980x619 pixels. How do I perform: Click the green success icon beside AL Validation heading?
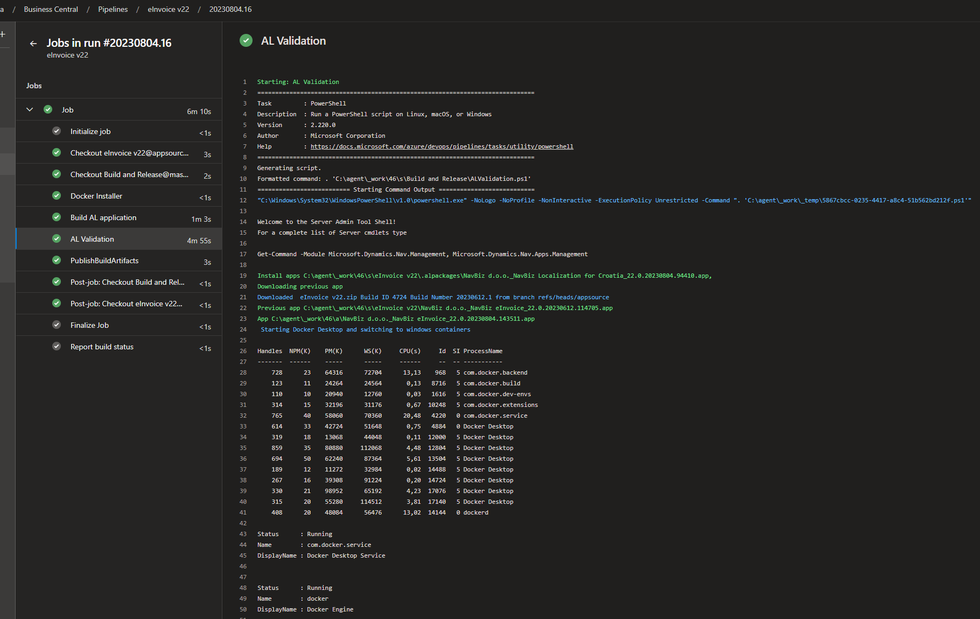[x=246, y=41]
